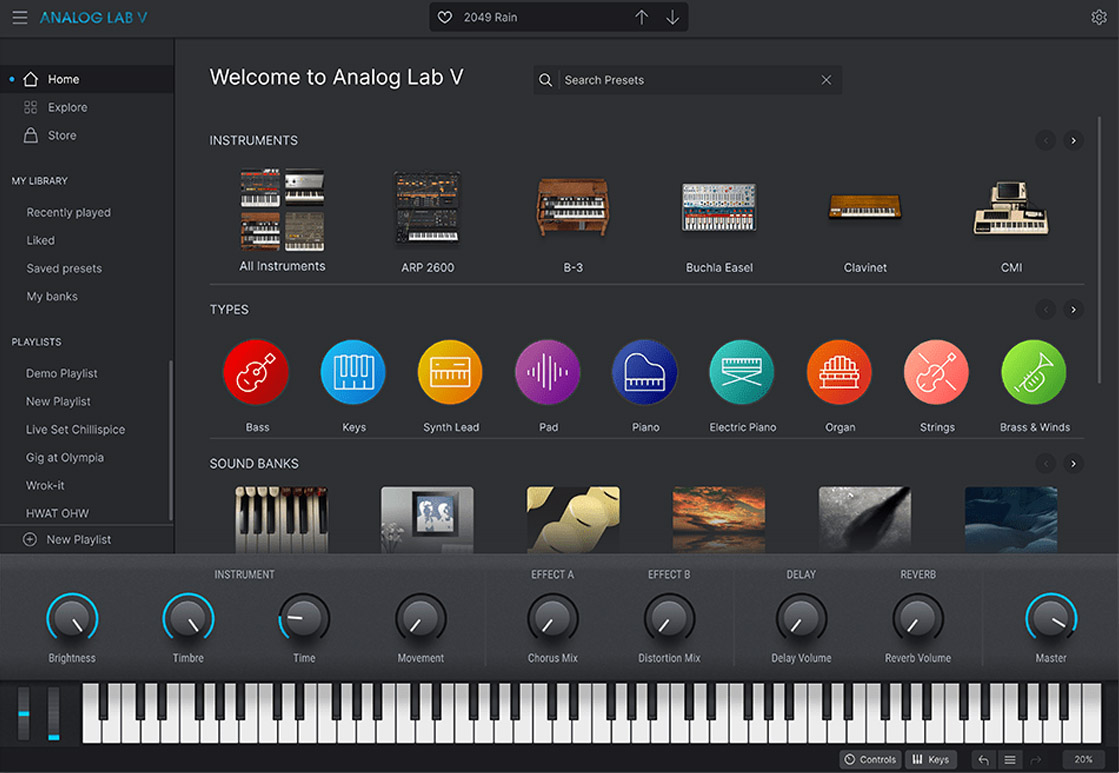This screenshot has width=1119, height=773.
Task: Choose the Electric Piano type icon
Action: point(742,373)
